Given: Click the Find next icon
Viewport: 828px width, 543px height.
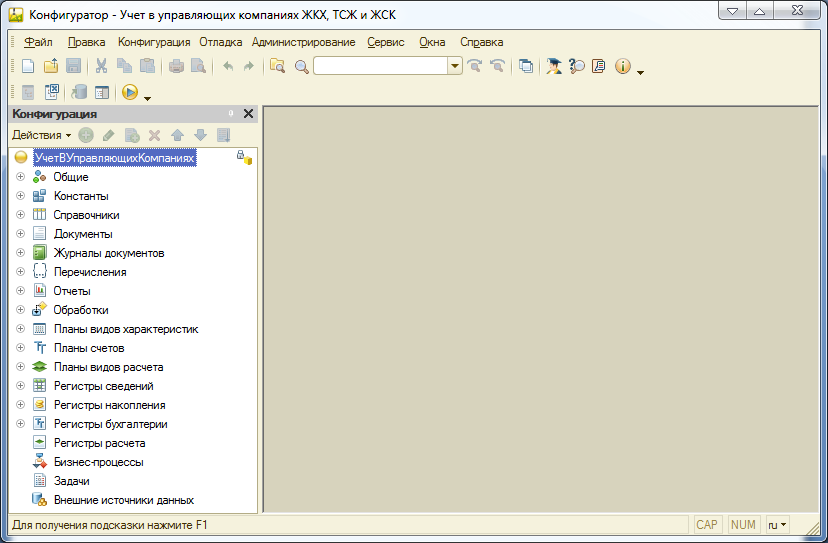Looking at the screenshot, I should click(475, 66).
